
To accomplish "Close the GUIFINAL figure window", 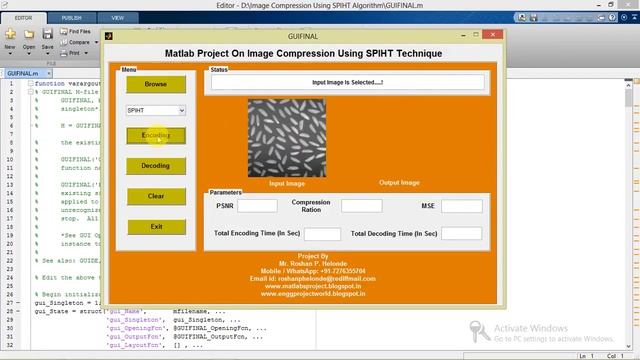I will (x=493, y=35).
